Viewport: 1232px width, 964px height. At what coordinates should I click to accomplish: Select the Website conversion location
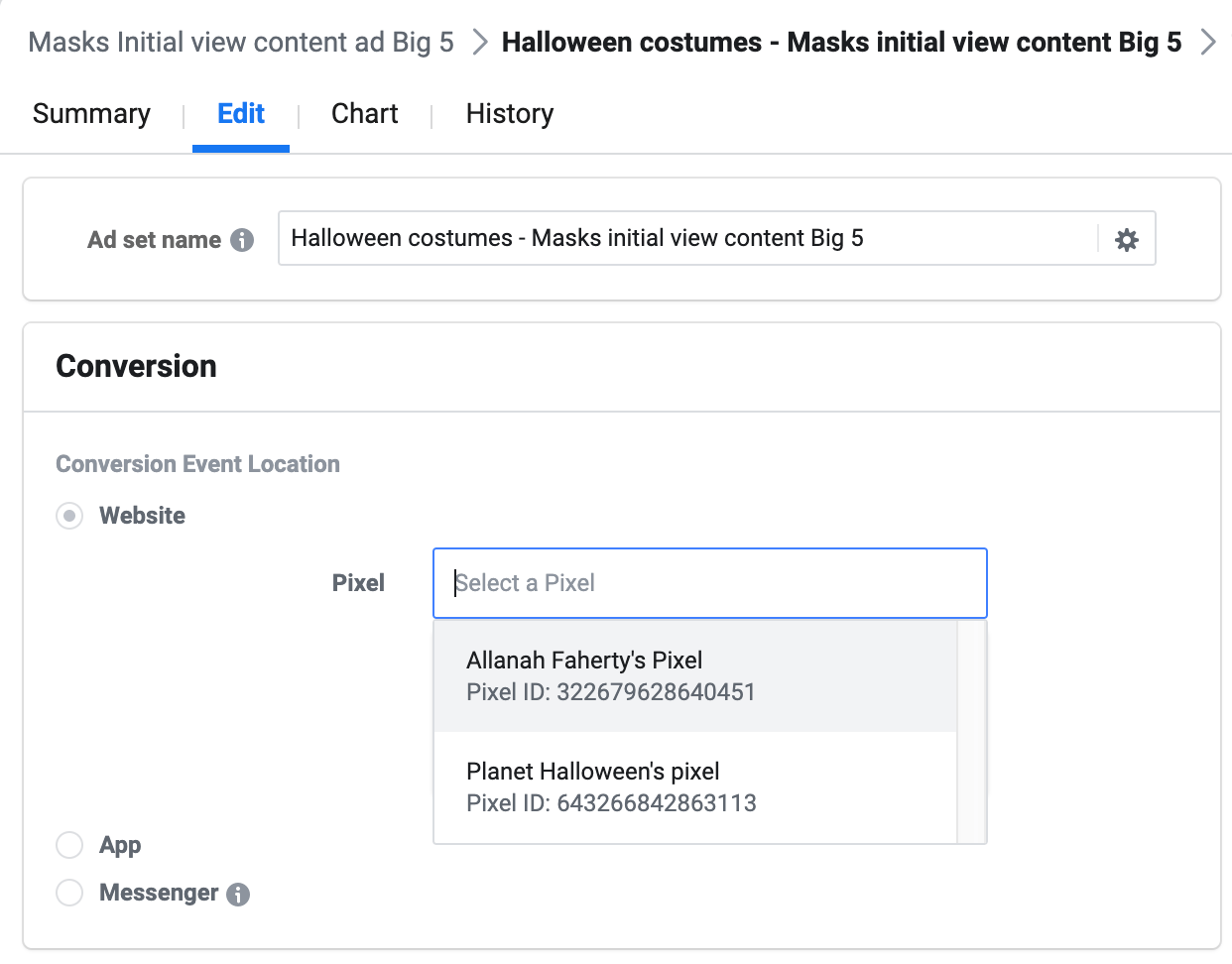pyautogui.click(x=69, y=516)
